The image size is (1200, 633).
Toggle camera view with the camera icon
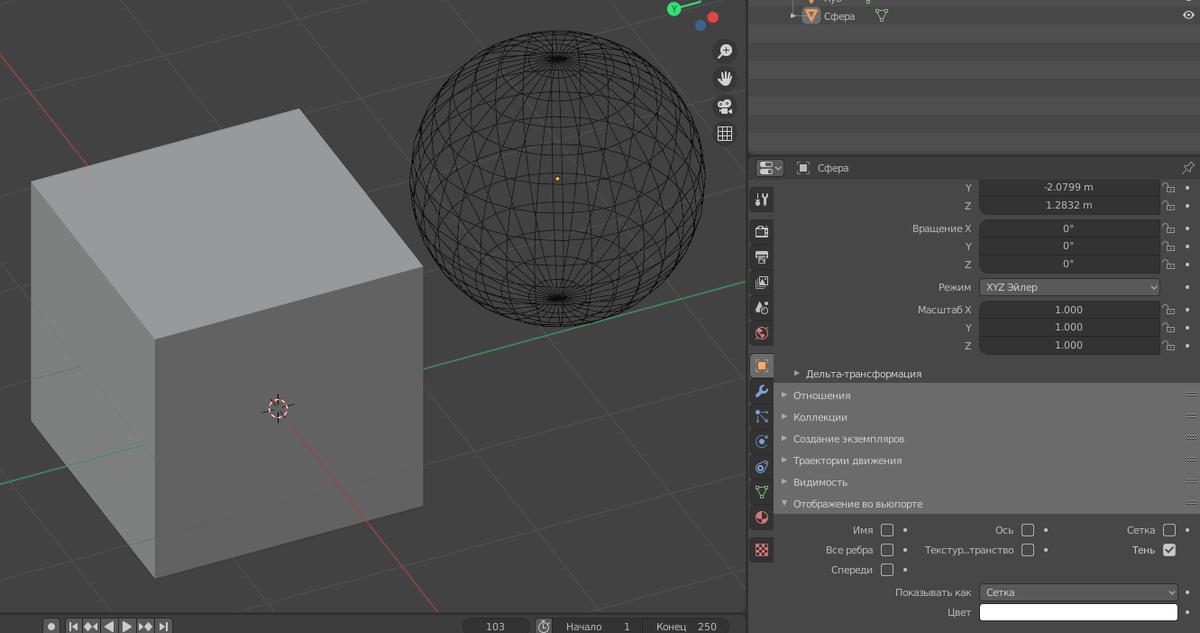pos(725,106)
